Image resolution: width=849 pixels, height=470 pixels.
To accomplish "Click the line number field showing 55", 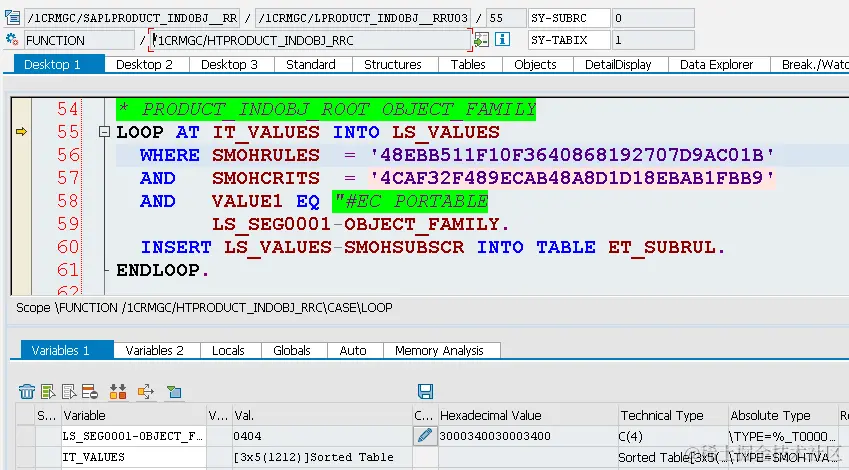I will (506, 18).
